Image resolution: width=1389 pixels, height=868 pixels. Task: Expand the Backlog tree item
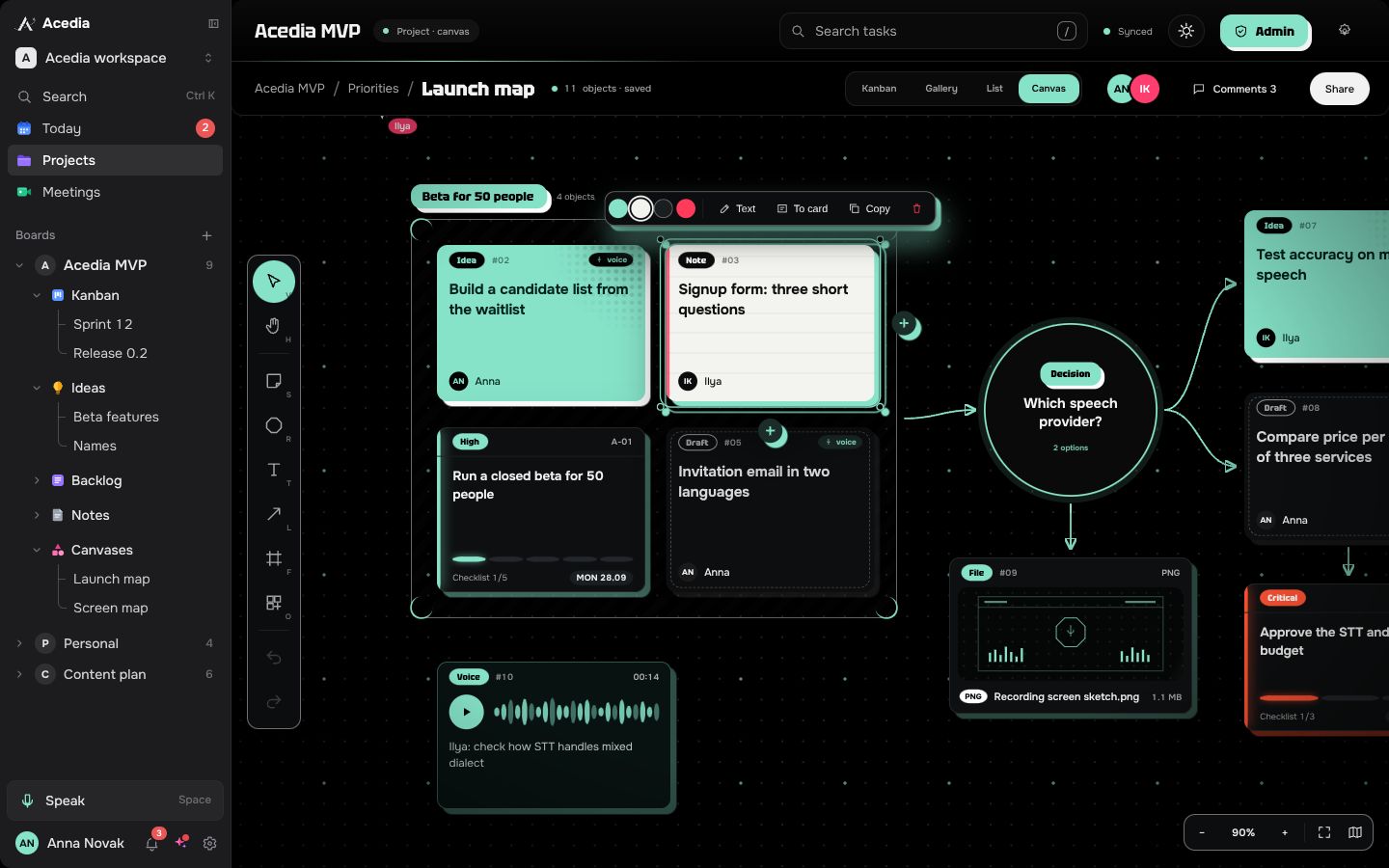tap(37, 480)
